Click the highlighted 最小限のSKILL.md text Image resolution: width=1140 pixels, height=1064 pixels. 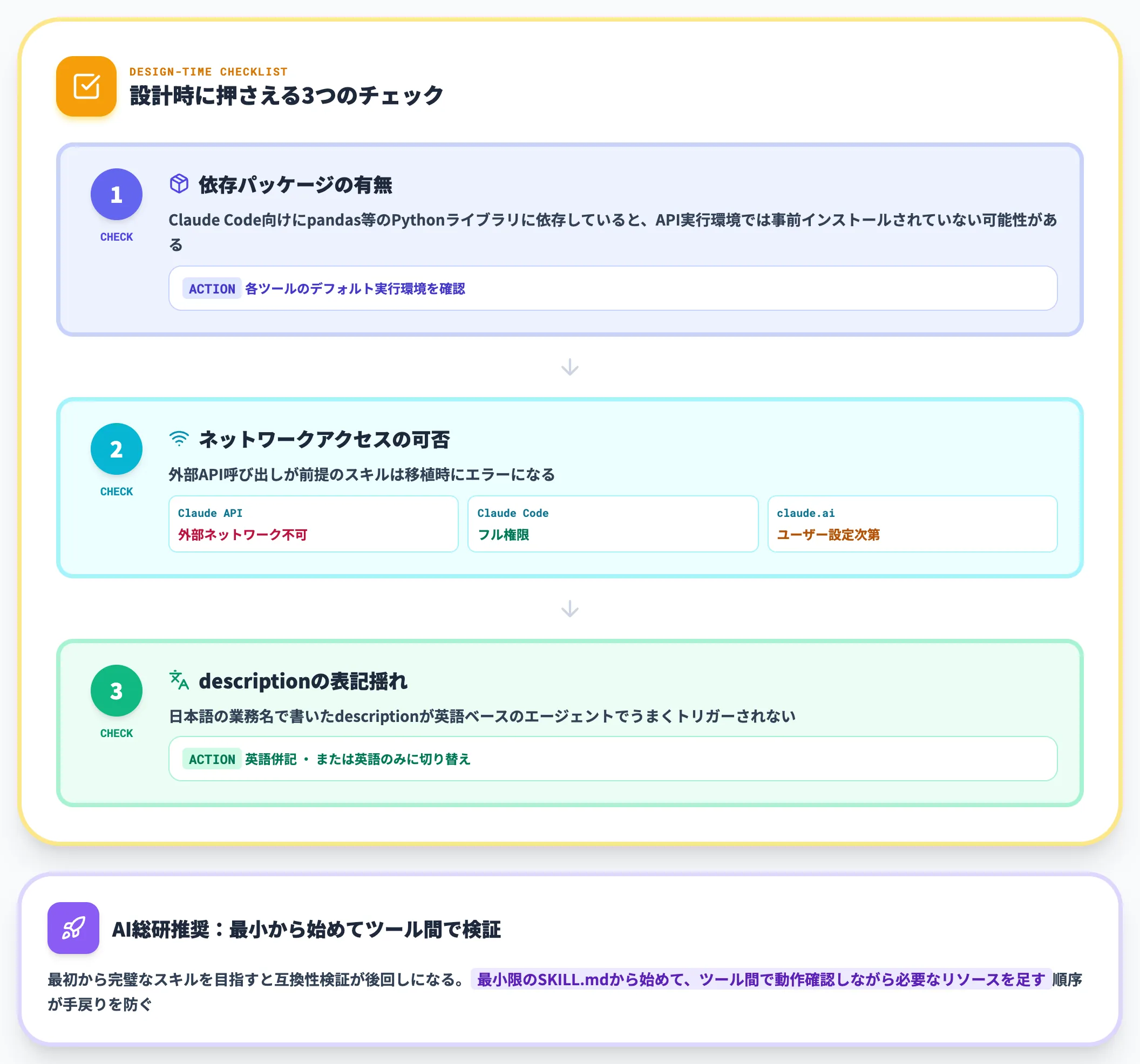761,979
